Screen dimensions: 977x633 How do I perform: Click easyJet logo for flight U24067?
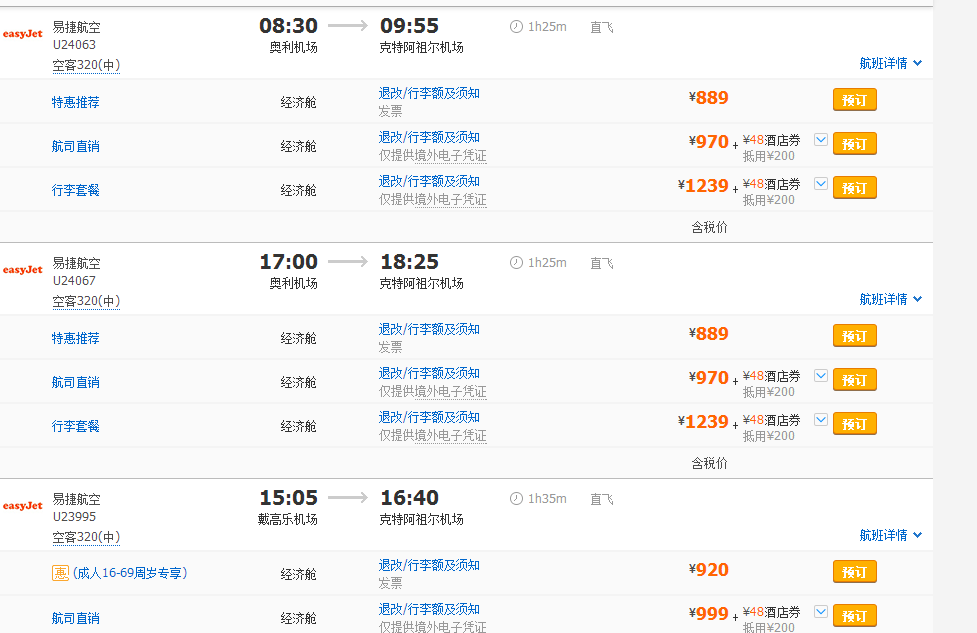(22, 270)
